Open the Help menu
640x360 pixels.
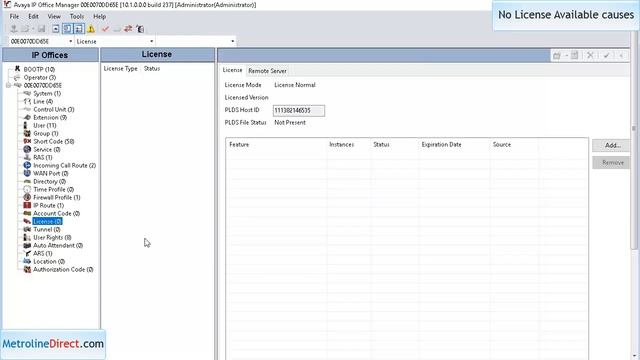[100, 16]
